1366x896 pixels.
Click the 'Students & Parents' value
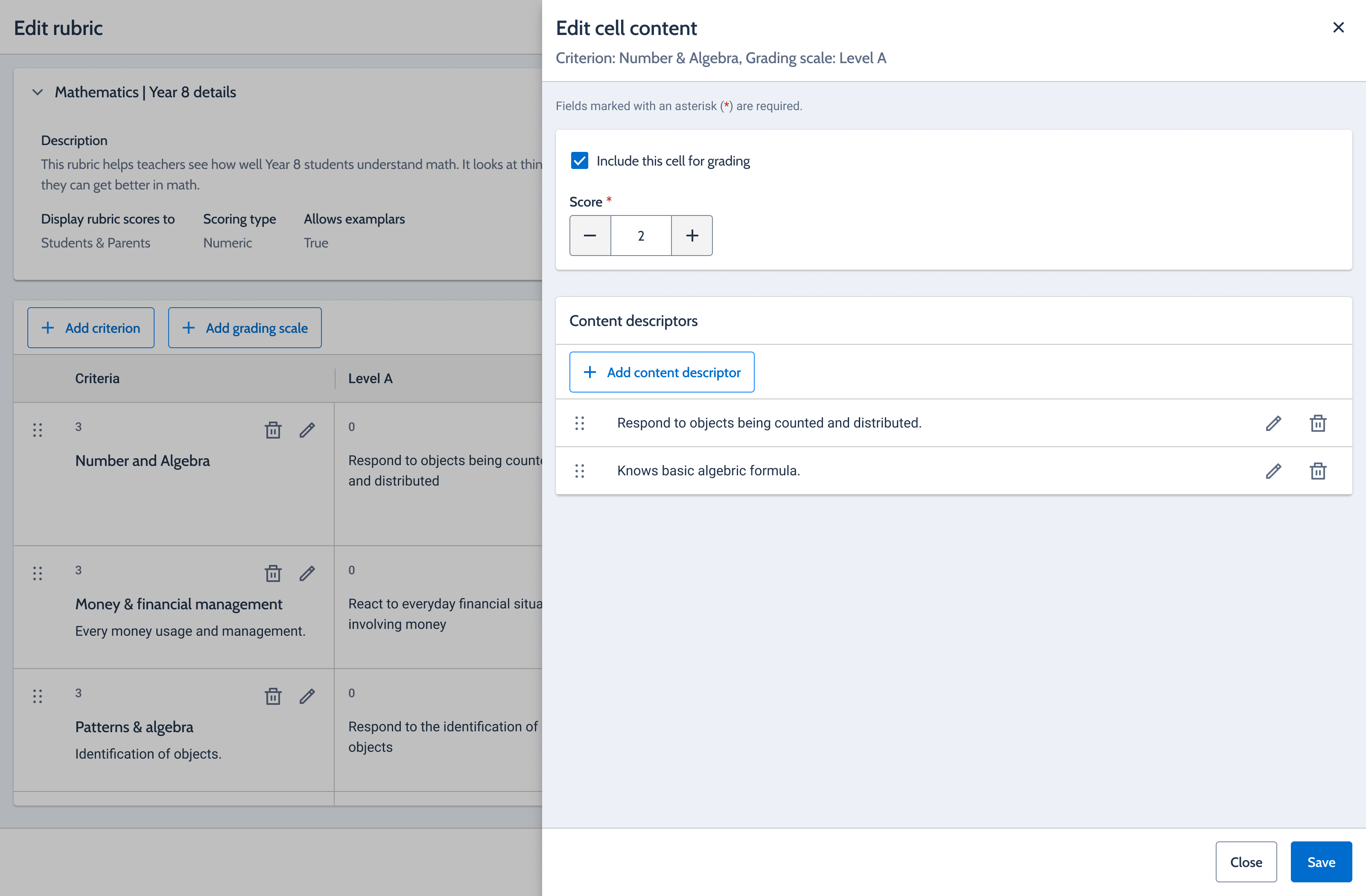95,243
